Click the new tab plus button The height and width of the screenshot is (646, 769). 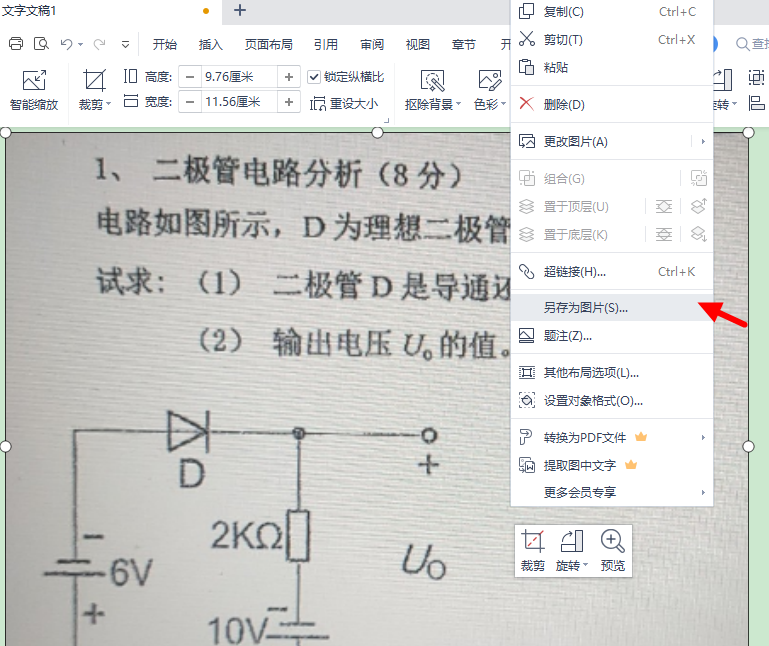[239, 10]
